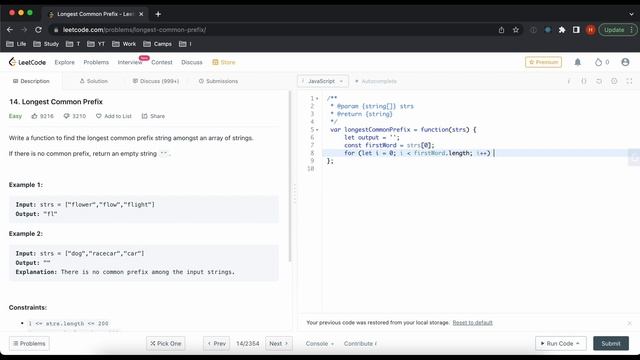
Task: Click the Submit button
Action: click(x=611, y=344)
